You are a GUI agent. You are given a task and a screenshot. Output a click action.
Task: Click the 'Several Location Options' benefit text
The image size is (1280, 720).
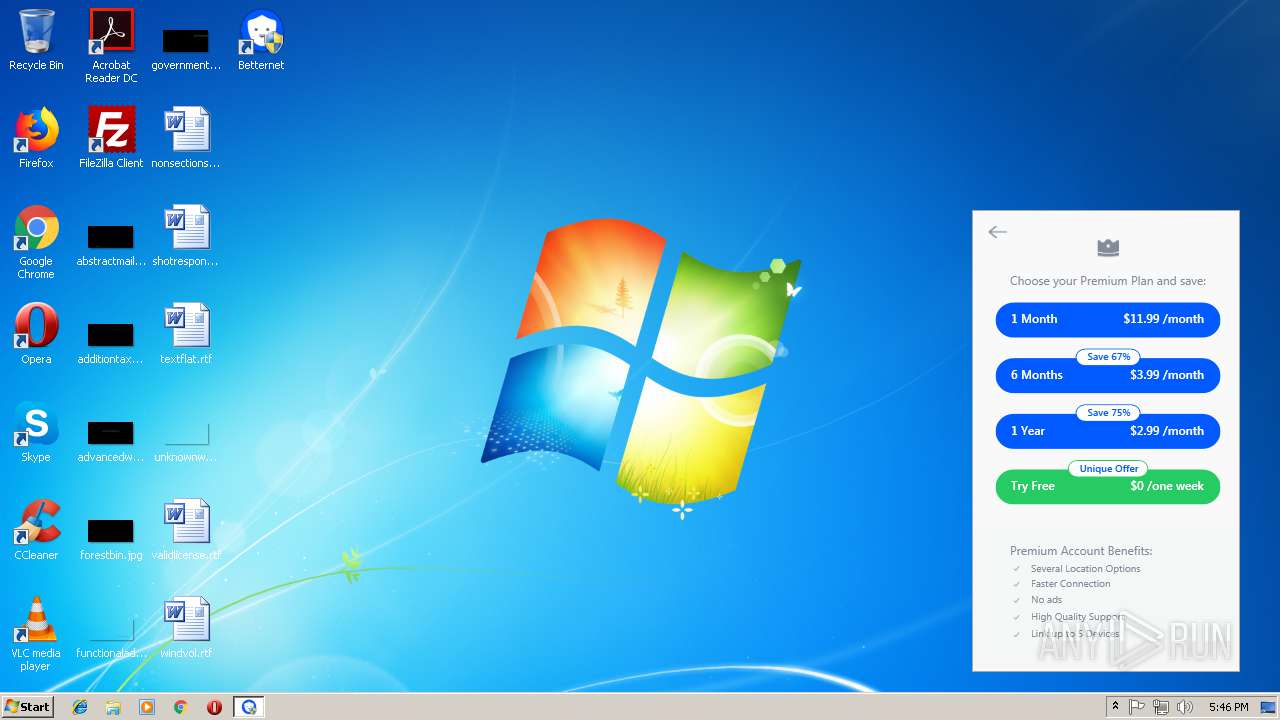(1085, 569)
